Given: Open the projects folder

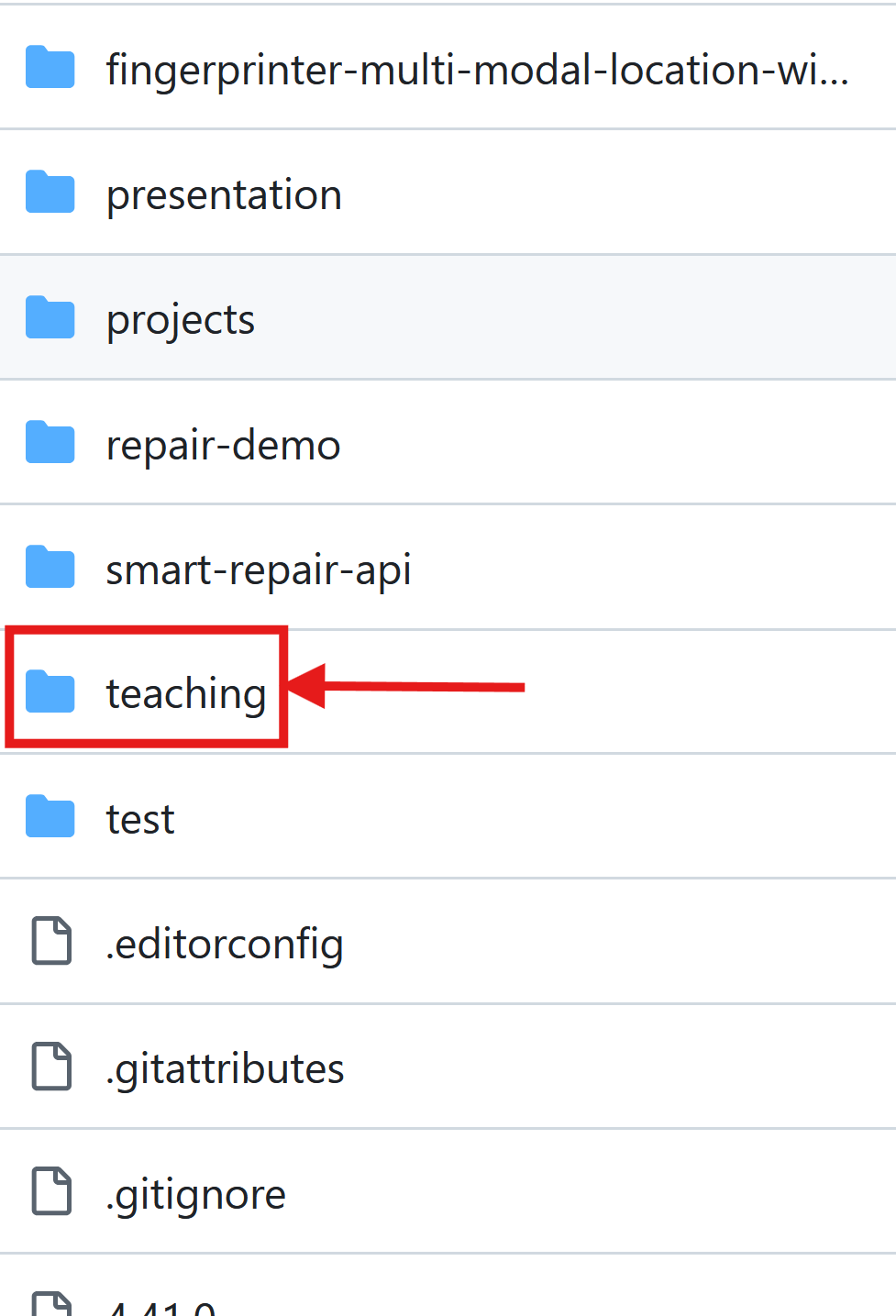Looking at the screenshot, I should click(180, 318).
